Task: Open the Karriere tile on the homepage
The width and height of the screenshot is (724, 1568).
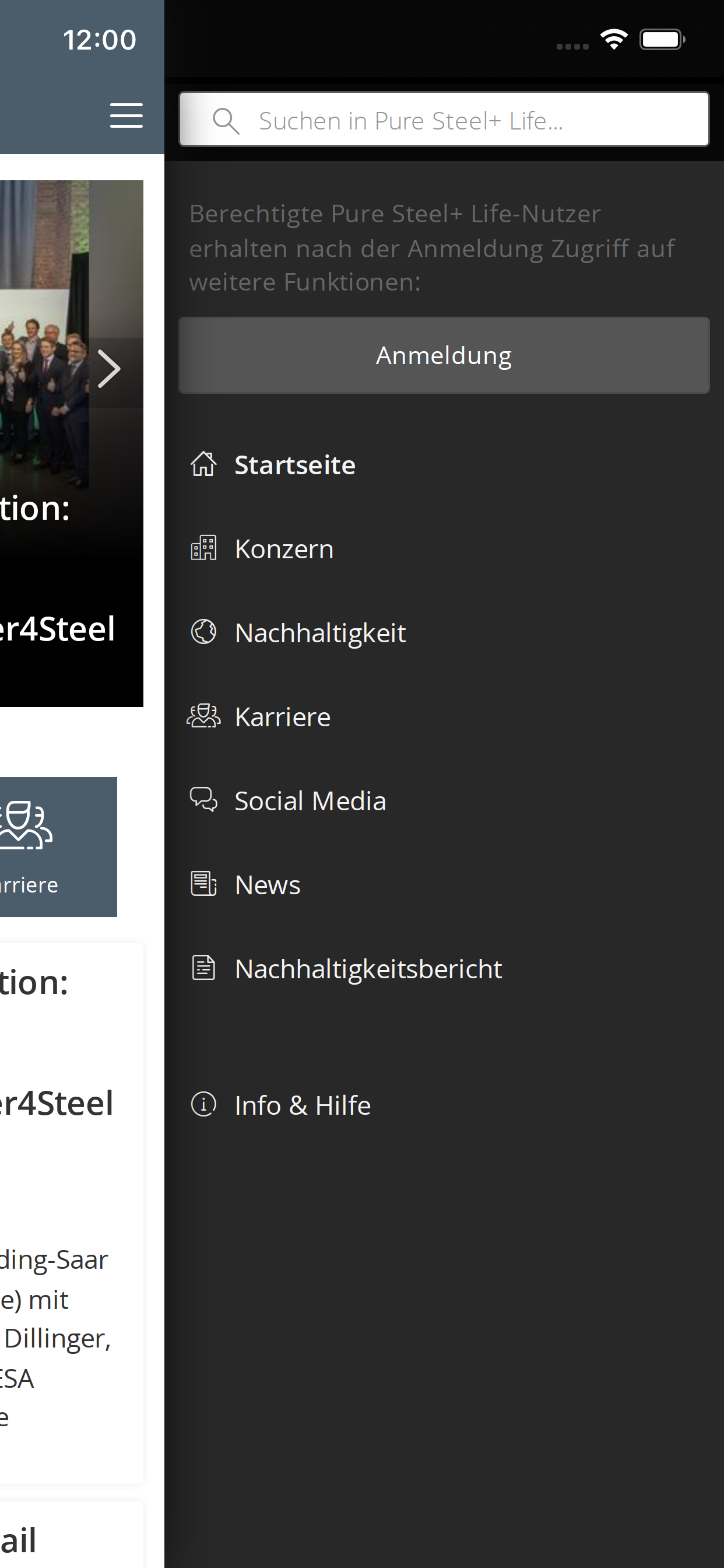Action: pos(58,846)
